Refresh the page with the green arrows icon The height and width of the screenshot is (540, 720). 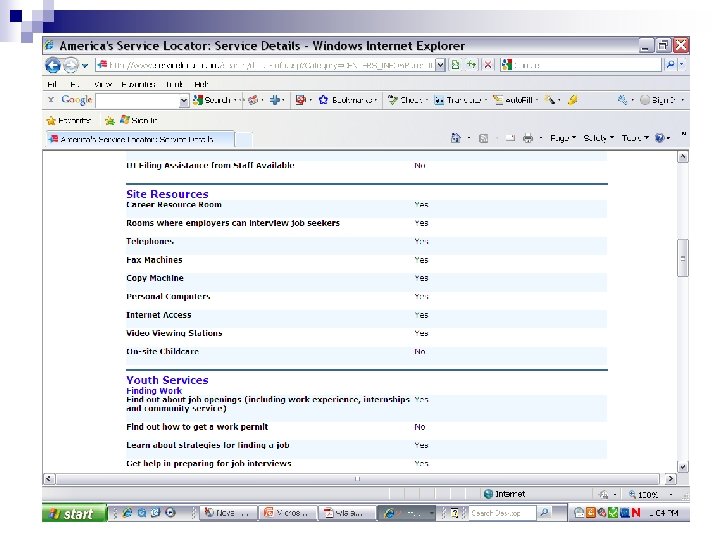[x=471, y=65]
